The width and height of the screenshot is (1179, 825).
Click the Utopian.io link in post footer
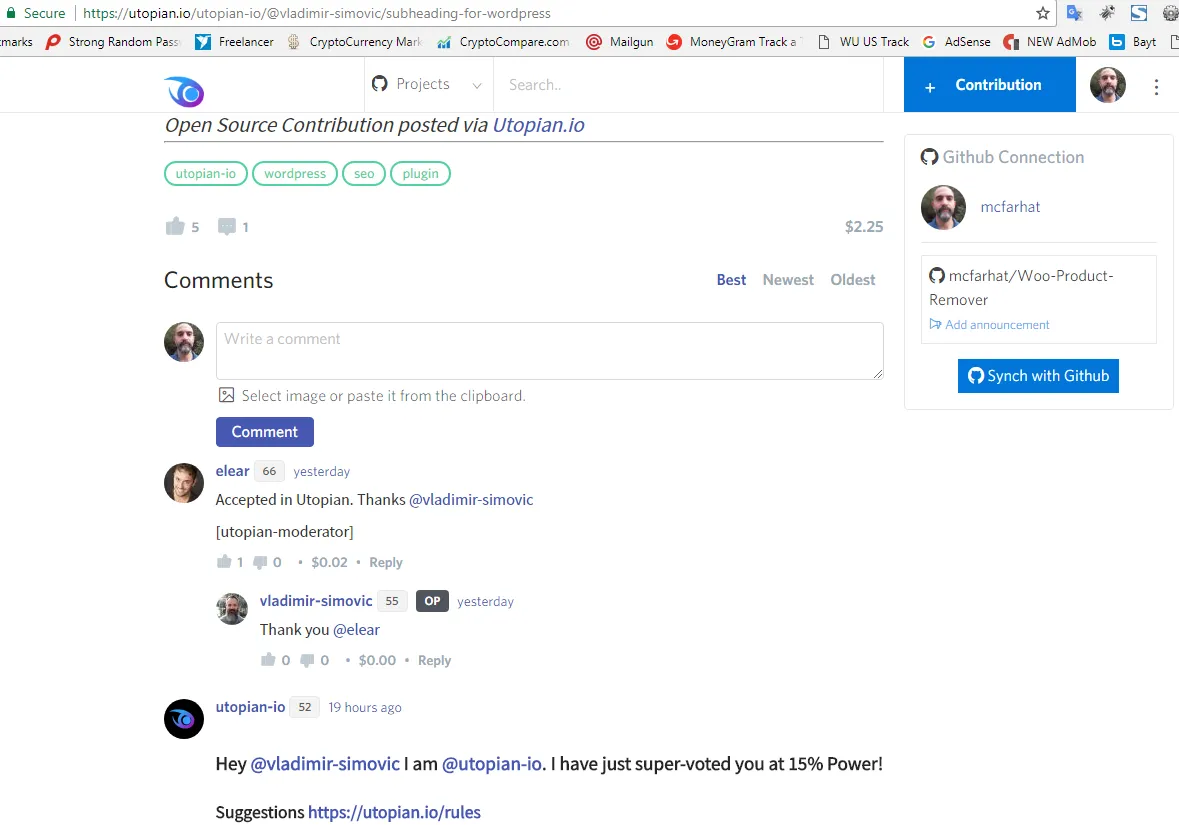[x=538, y=125]
